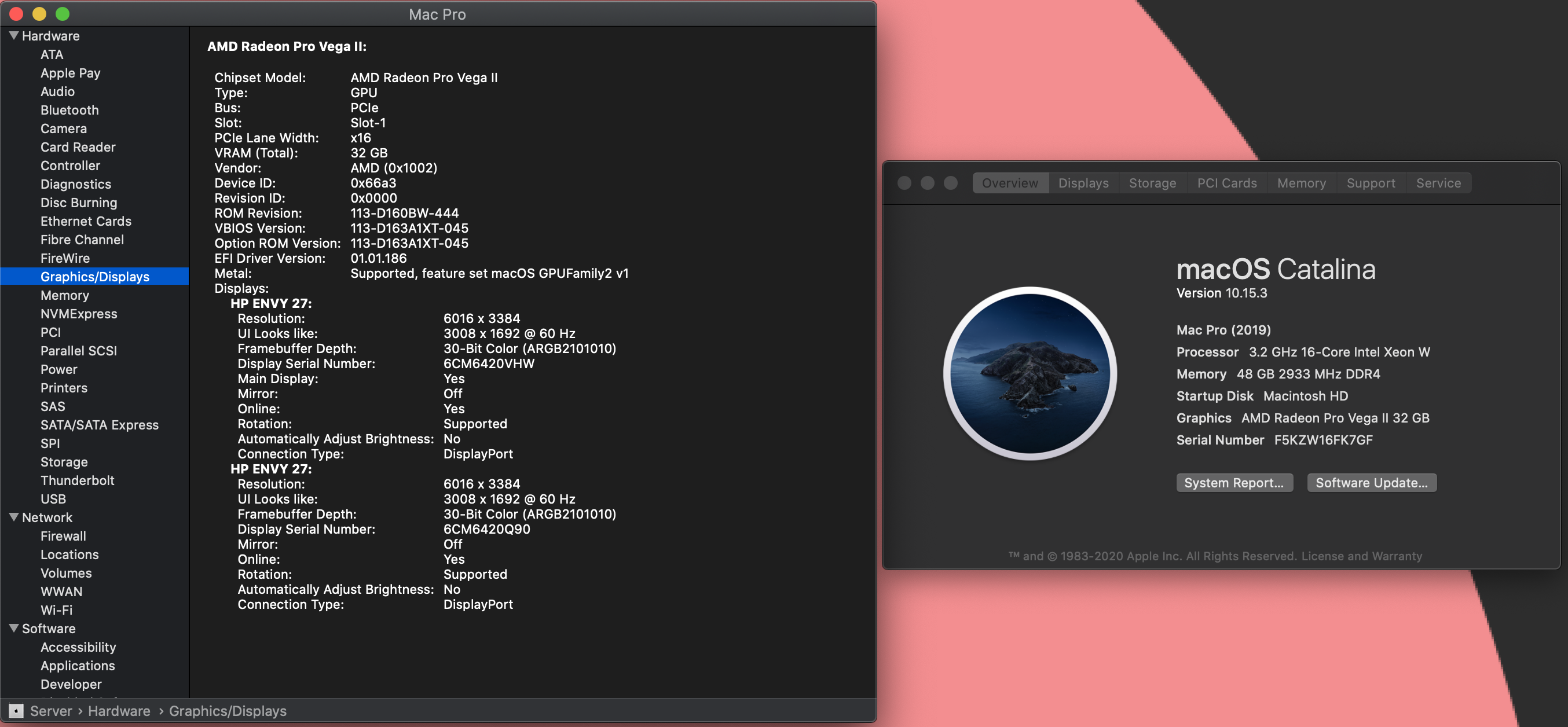Collapse the Network section disclosure triangle
Viewport: 1568px width, 727px height.
point(13,517)
